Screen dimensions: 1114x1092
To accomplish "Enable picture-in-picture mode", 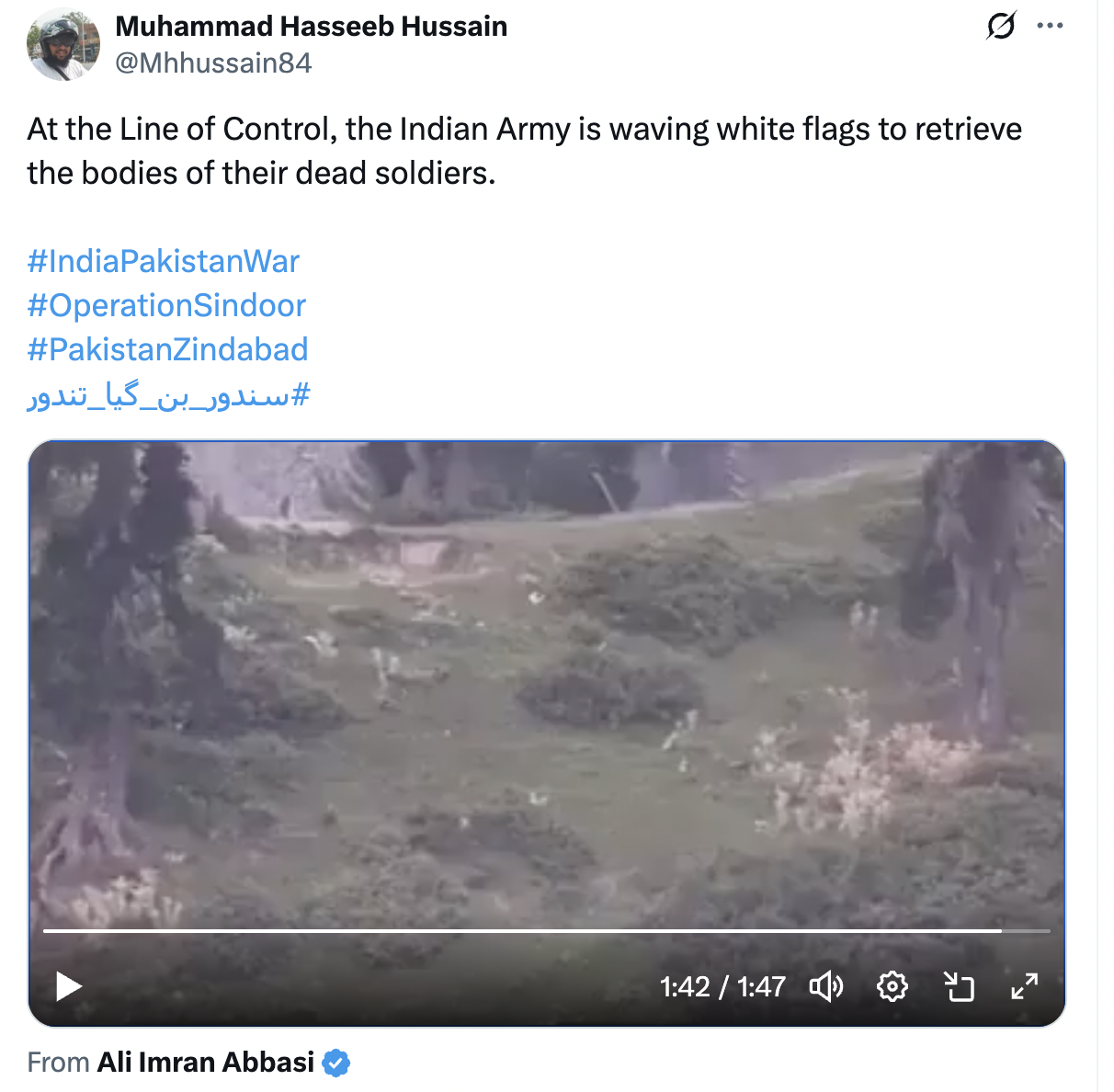I will point(959,986).
